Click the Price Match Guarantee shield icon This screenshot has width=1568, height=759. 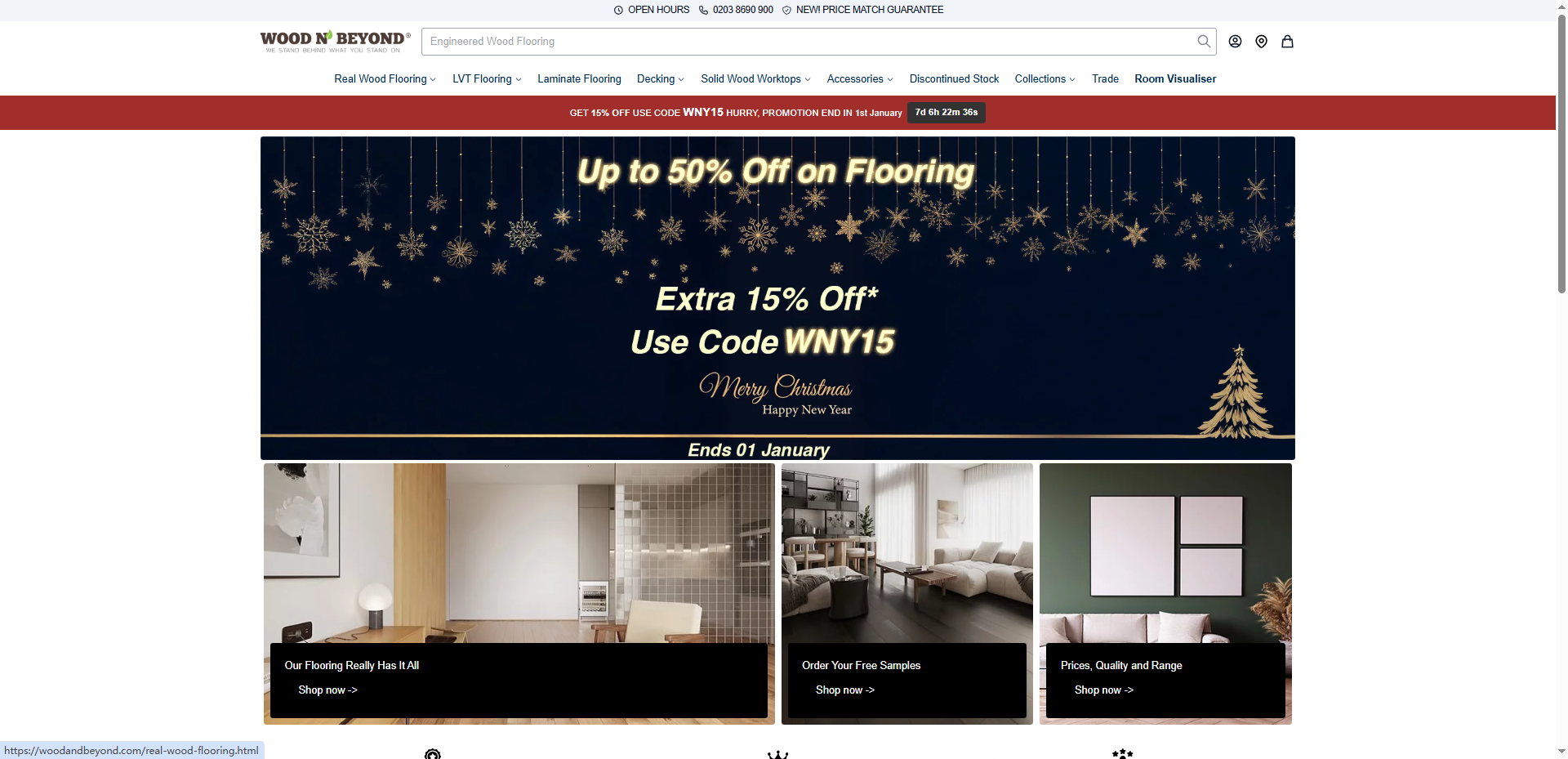786,11
